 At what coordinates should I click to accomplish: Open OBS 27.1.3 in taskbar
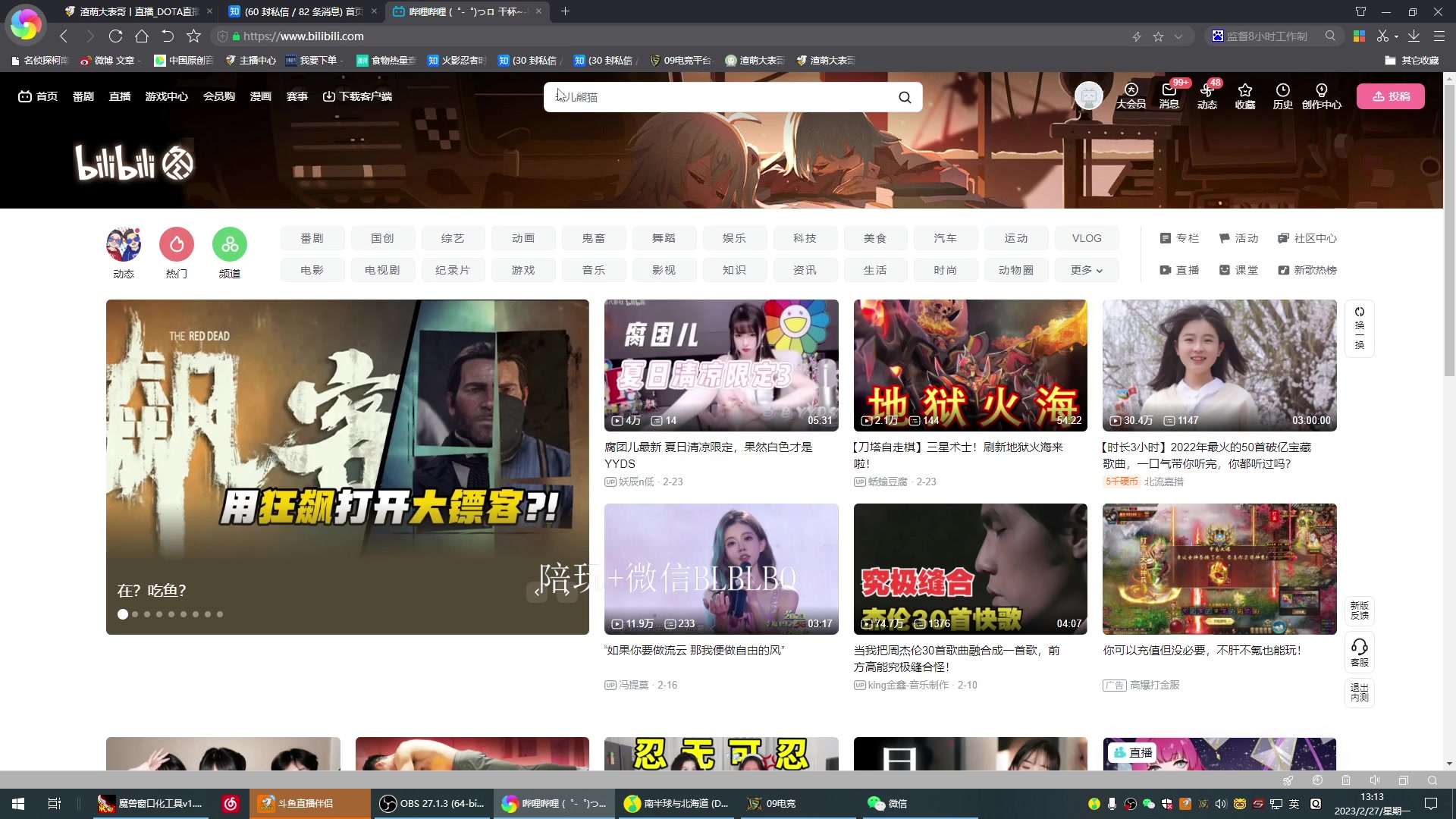(x=432, y=803)
